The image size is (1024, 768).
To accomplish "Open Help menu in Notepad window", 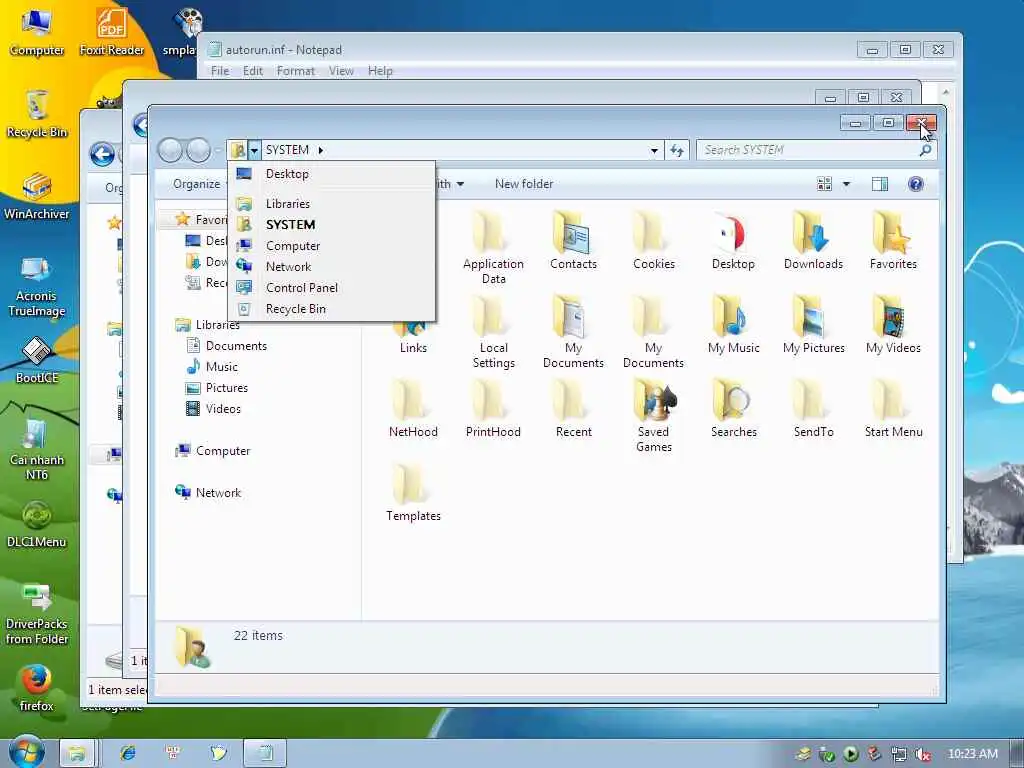I will coord(380,71).
